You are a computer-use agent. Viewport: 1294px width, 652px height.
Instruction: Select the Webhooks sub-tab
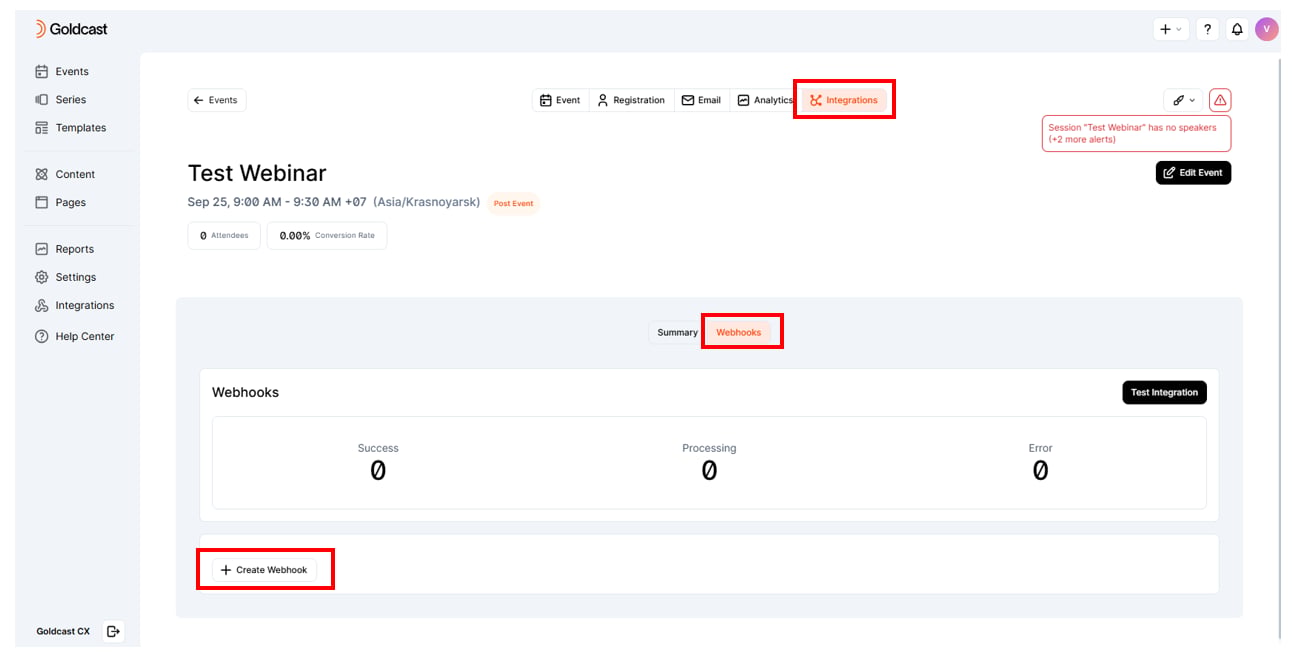[738, 332]
